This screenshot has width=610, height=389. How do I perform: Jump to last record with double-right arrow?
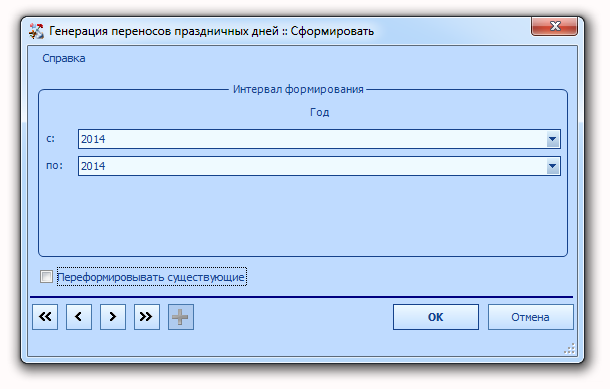coord(147,317)
